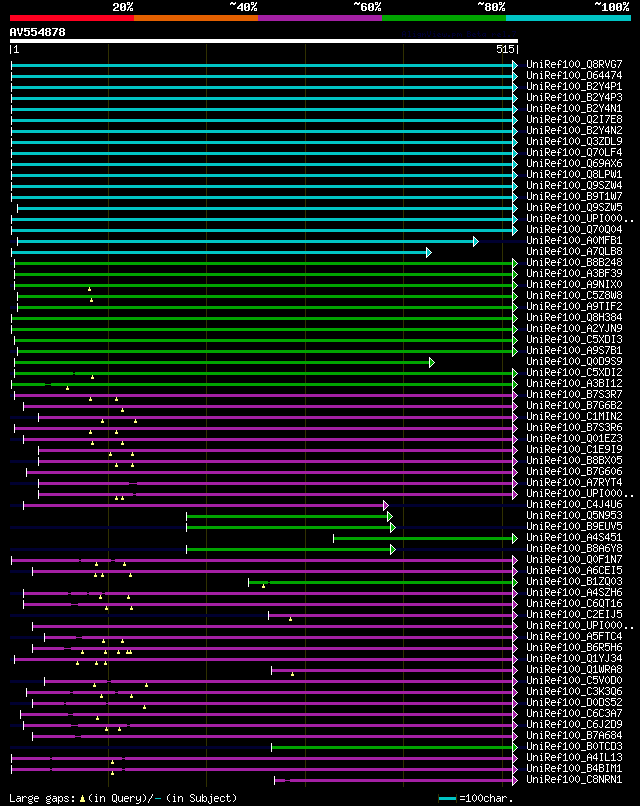The image size is (640, 806).
Task: Open hit UniRef100_A3BF39
Action: click(x=574, y=273)
